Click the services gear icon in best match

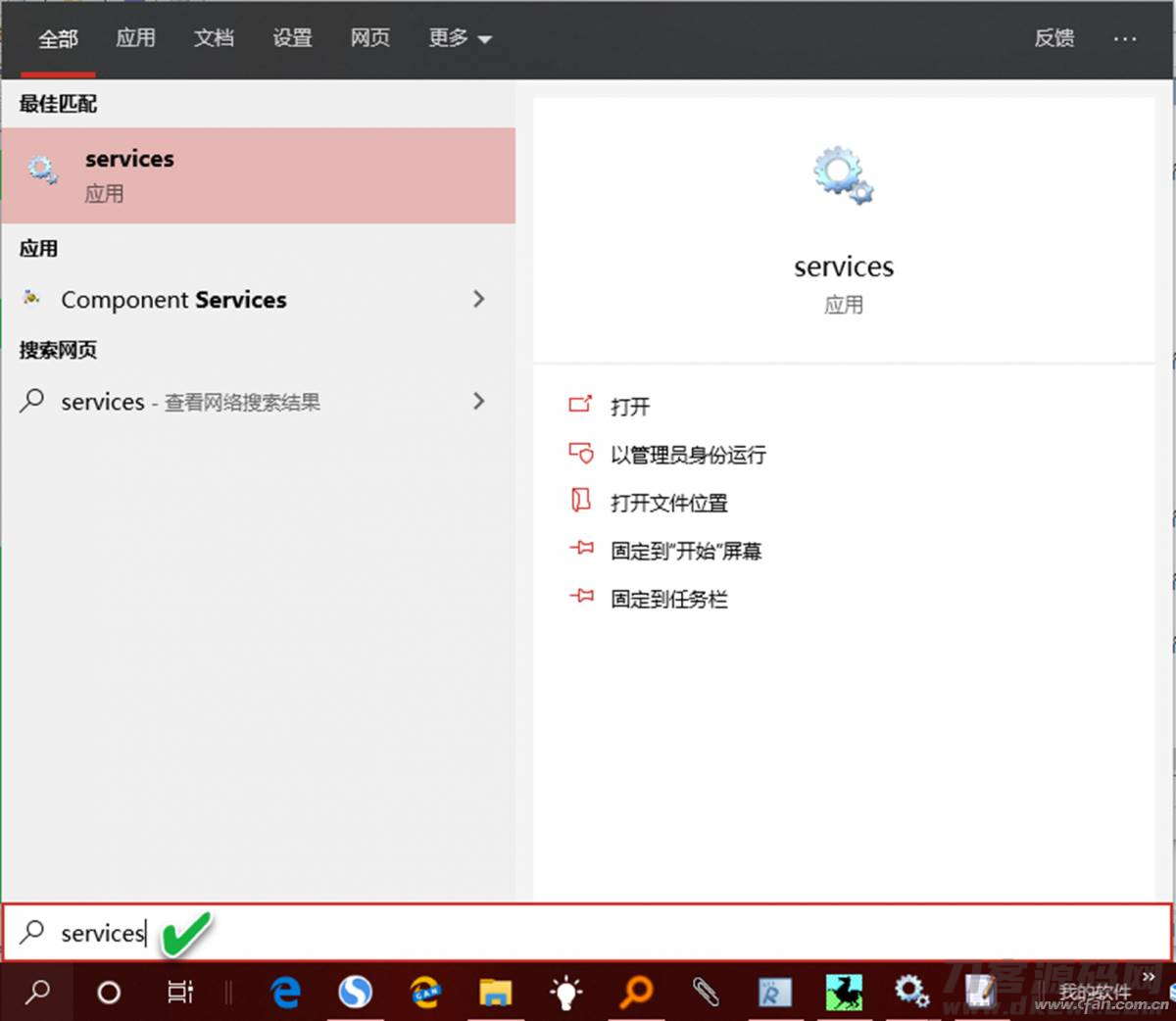coord(43,170)
